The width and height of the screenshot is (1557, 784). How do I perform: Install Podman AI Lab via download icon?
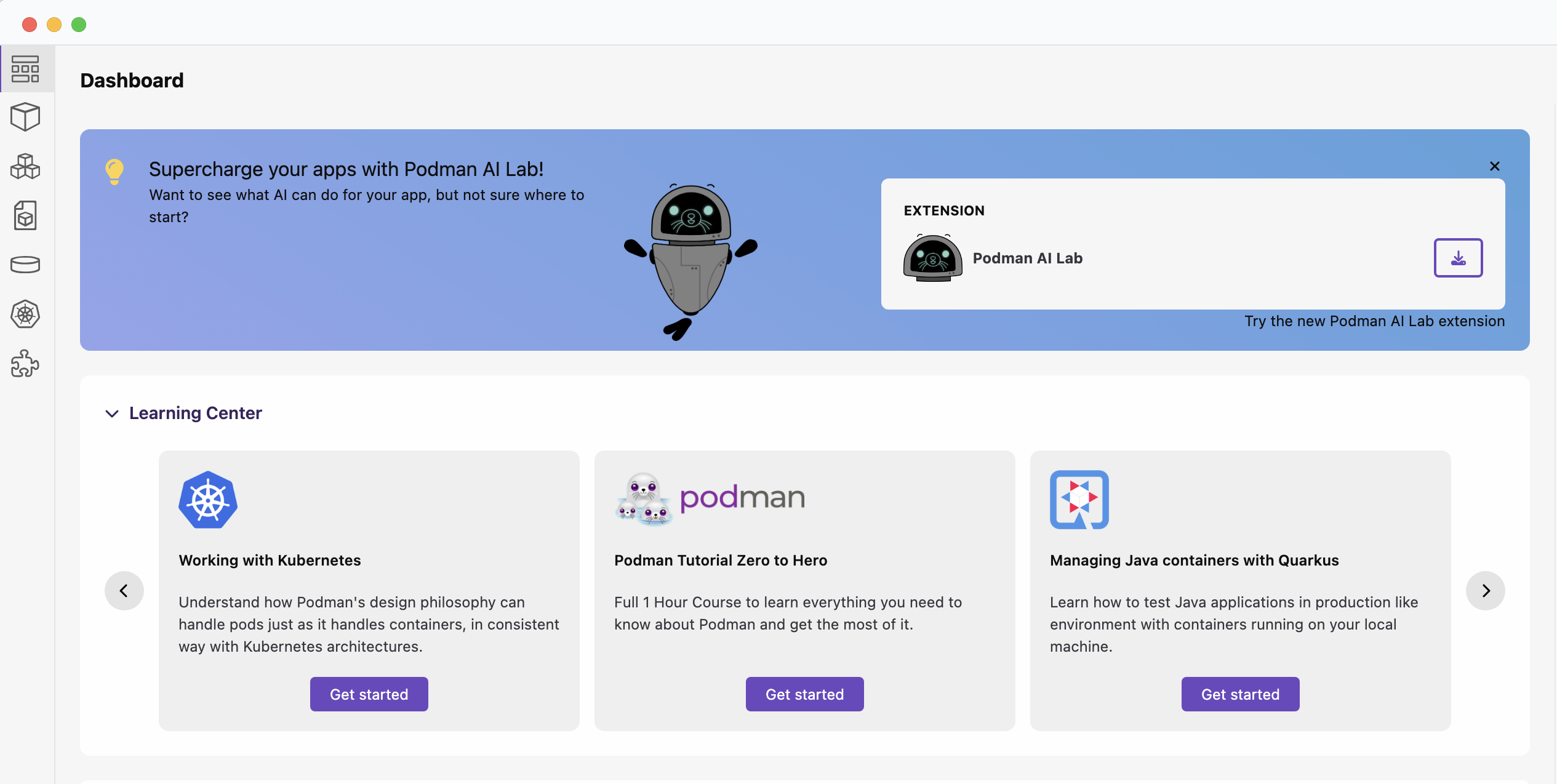point(1458,258)
